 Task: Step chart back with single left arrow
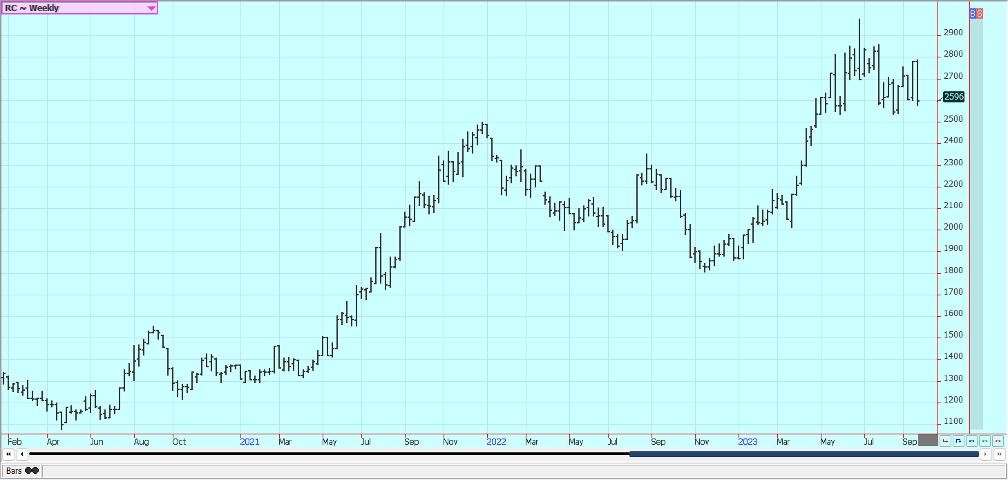(x=22, y=454)
